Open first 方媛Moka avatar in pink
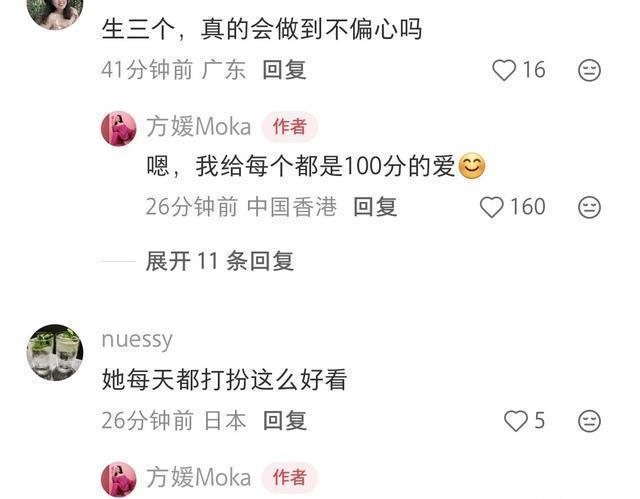Viewport: 640px width, 499px height. click(118, 129)
